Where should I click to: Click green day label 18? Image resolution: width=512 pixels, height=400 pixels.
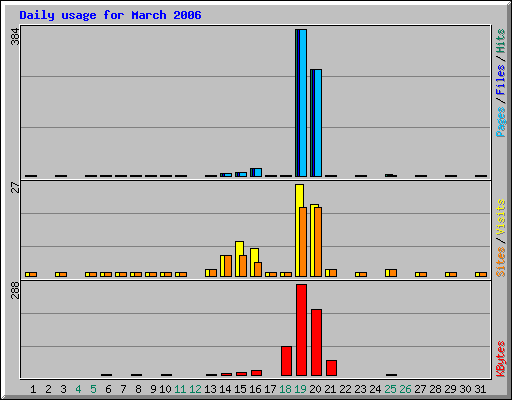tap(285, 389)
